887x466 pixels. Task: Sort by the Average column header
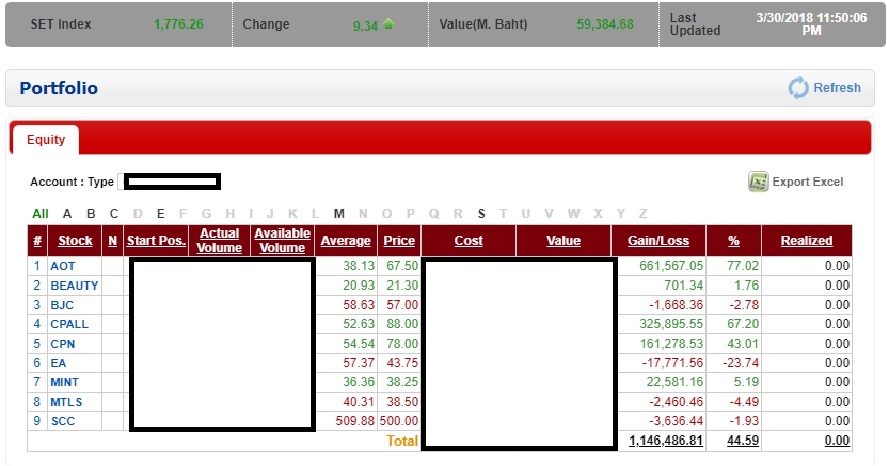pos(346,240)
